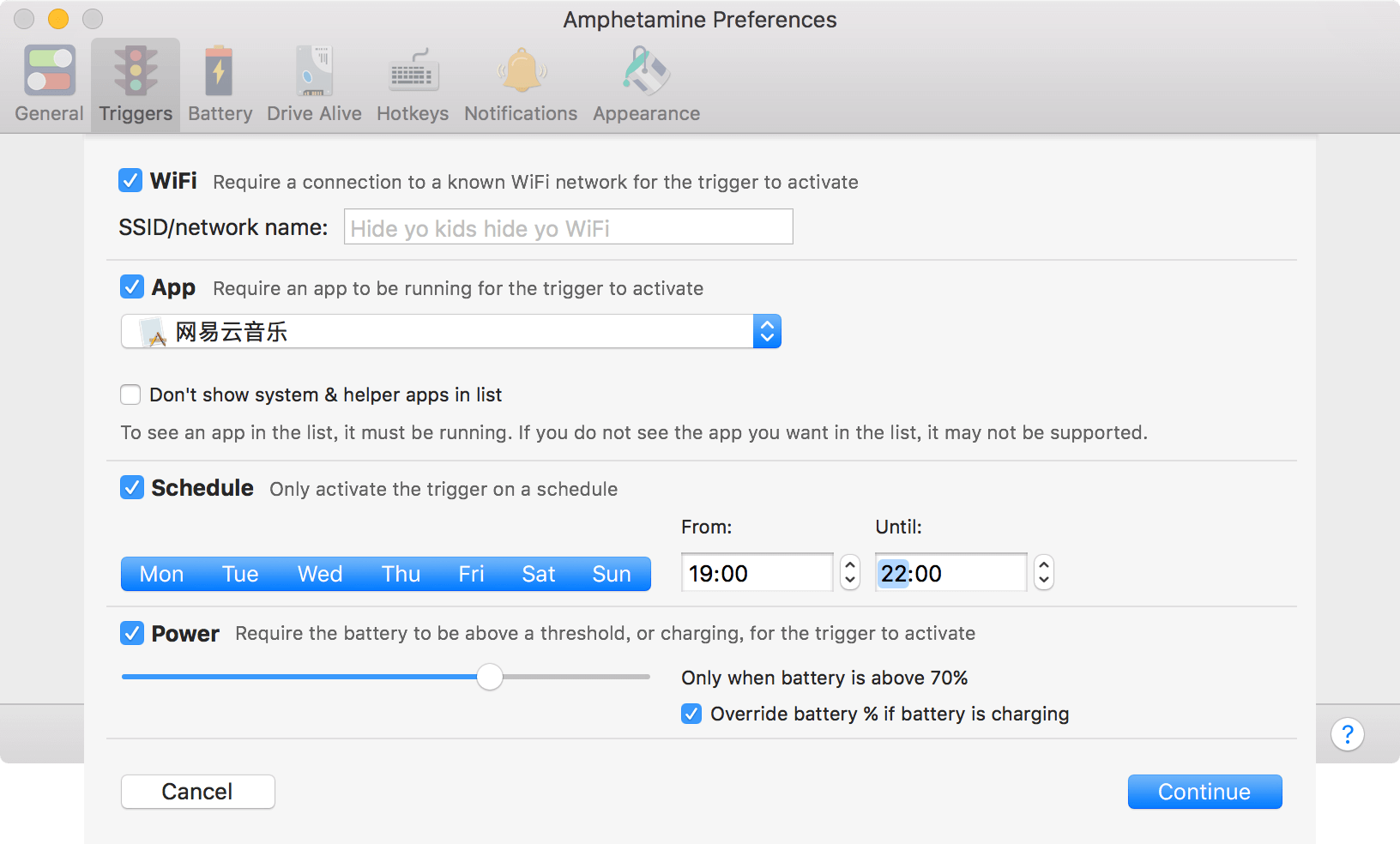Click the help question mark button
The width and height of the screenshot is (1400, 844).
click(x=1347, y=734)
